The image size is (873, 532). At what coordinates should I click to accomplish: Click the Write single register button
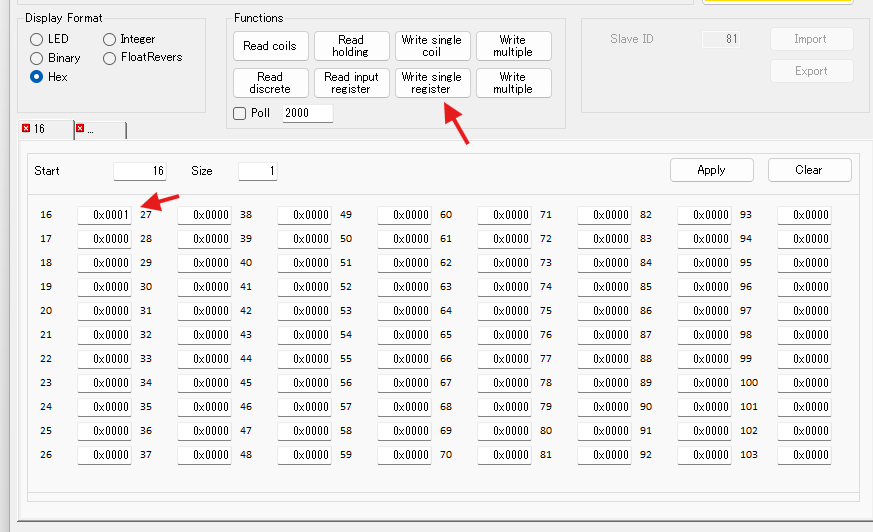click(x=433, y=83)
